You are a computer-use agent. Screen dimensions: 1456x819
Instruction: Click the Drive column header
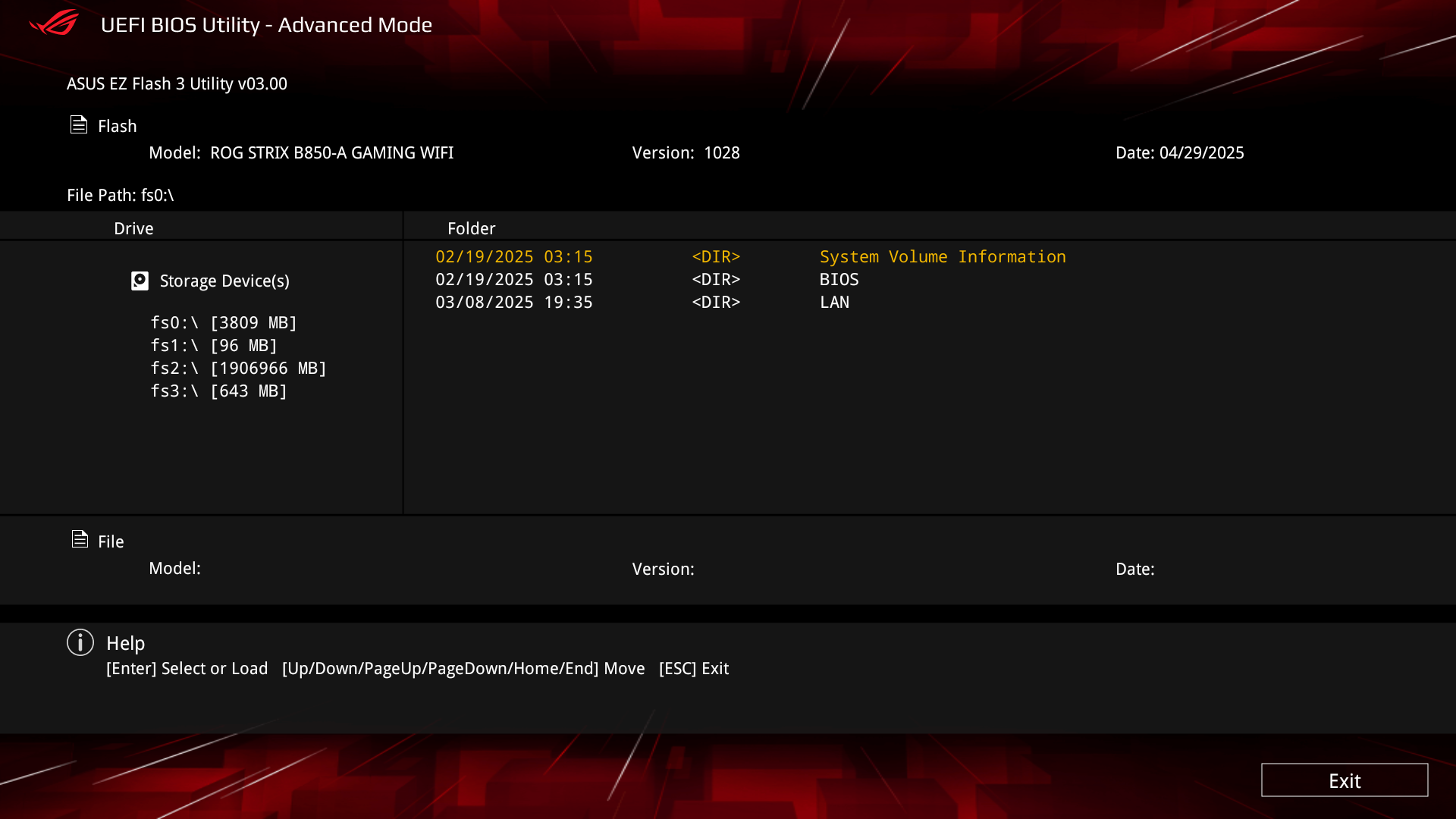[133, 228]
